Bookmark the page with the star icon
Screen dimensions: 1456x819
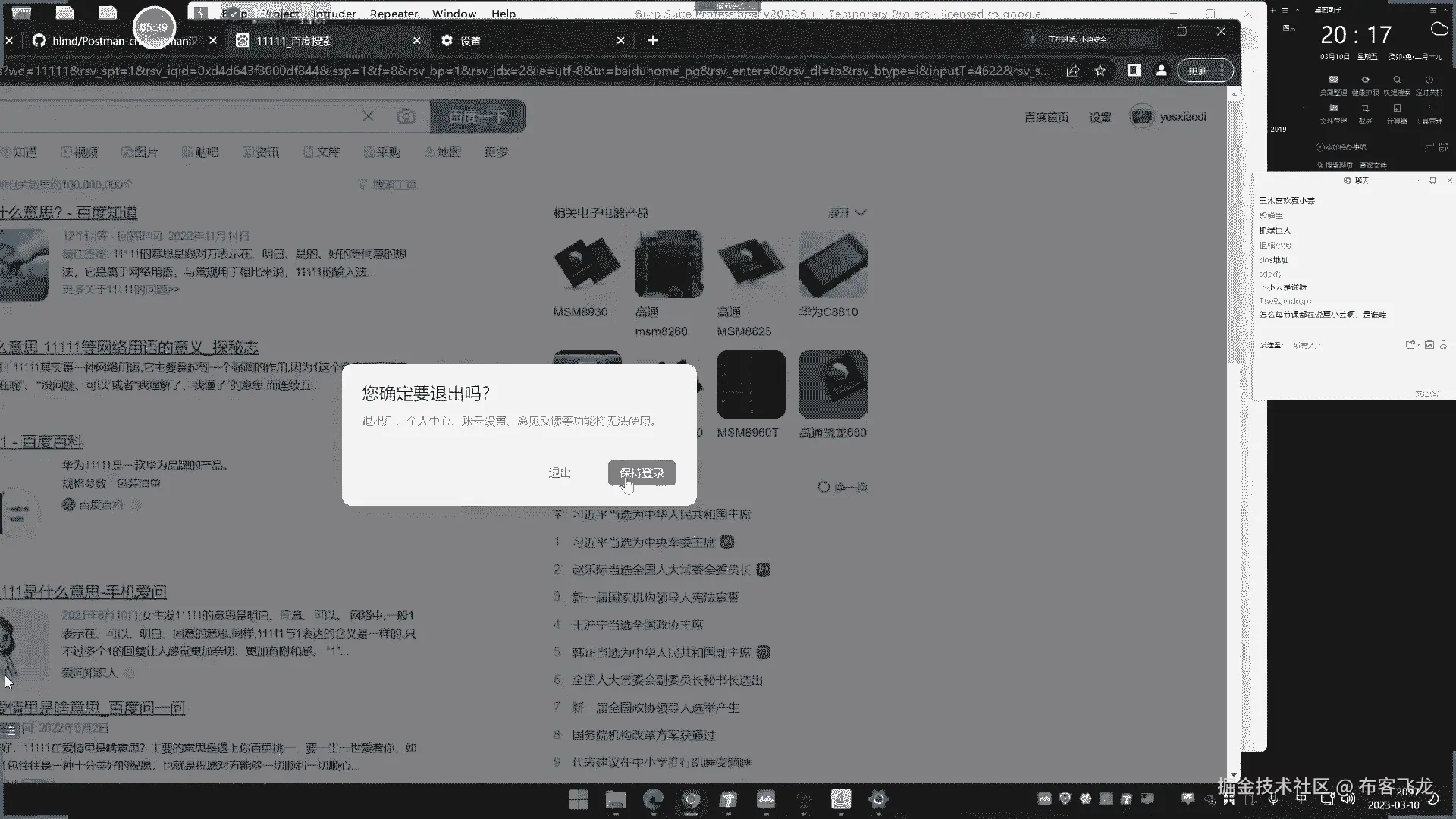(1100, 71)
